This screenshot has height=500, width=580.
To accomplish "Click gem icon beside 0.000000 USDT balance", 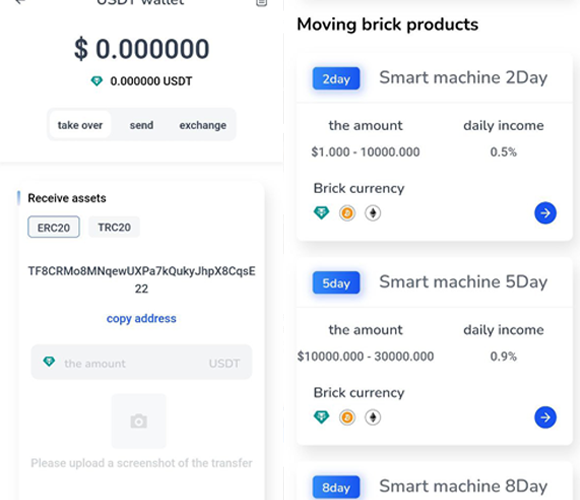I will pos(97,81).
